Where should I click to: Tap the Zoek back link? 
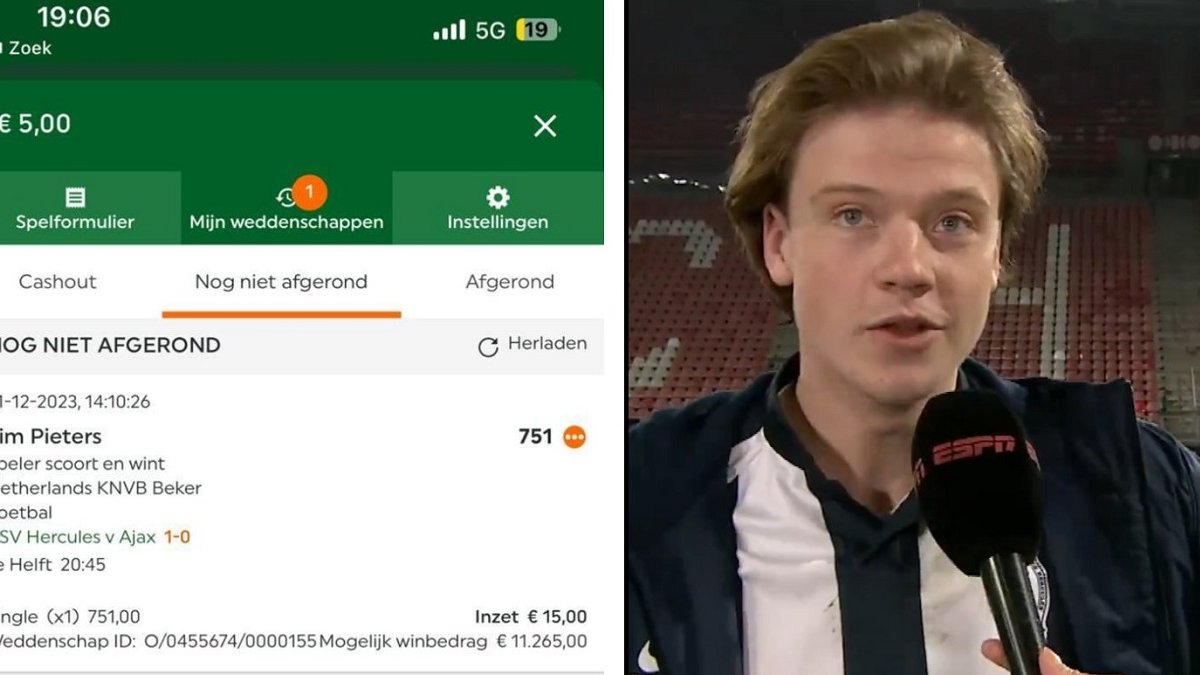(x=26, y=48)
